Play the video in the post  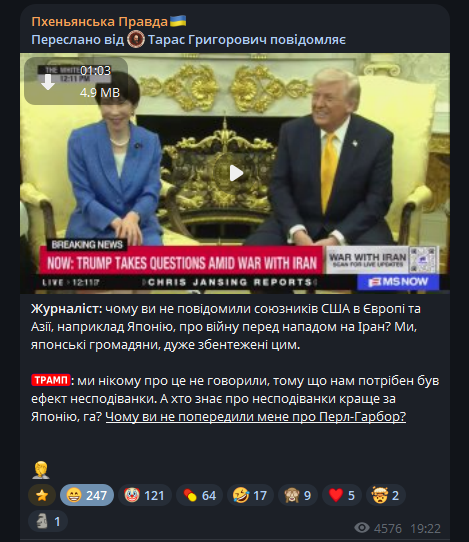(236, 173)
